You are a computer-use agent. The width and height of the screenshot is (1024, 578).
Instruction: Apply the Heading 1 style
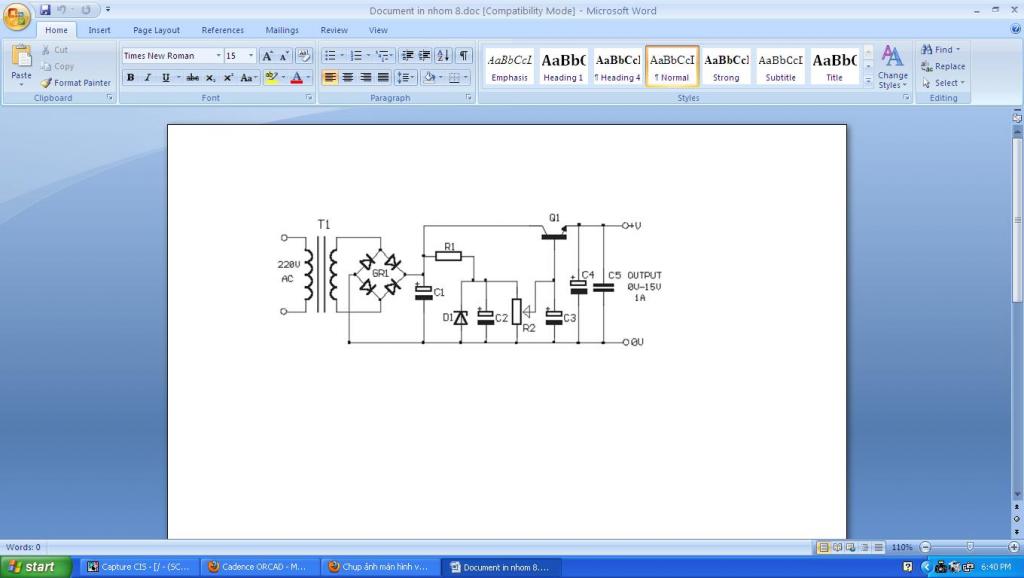pyautogui.click(x=563, y=66)
